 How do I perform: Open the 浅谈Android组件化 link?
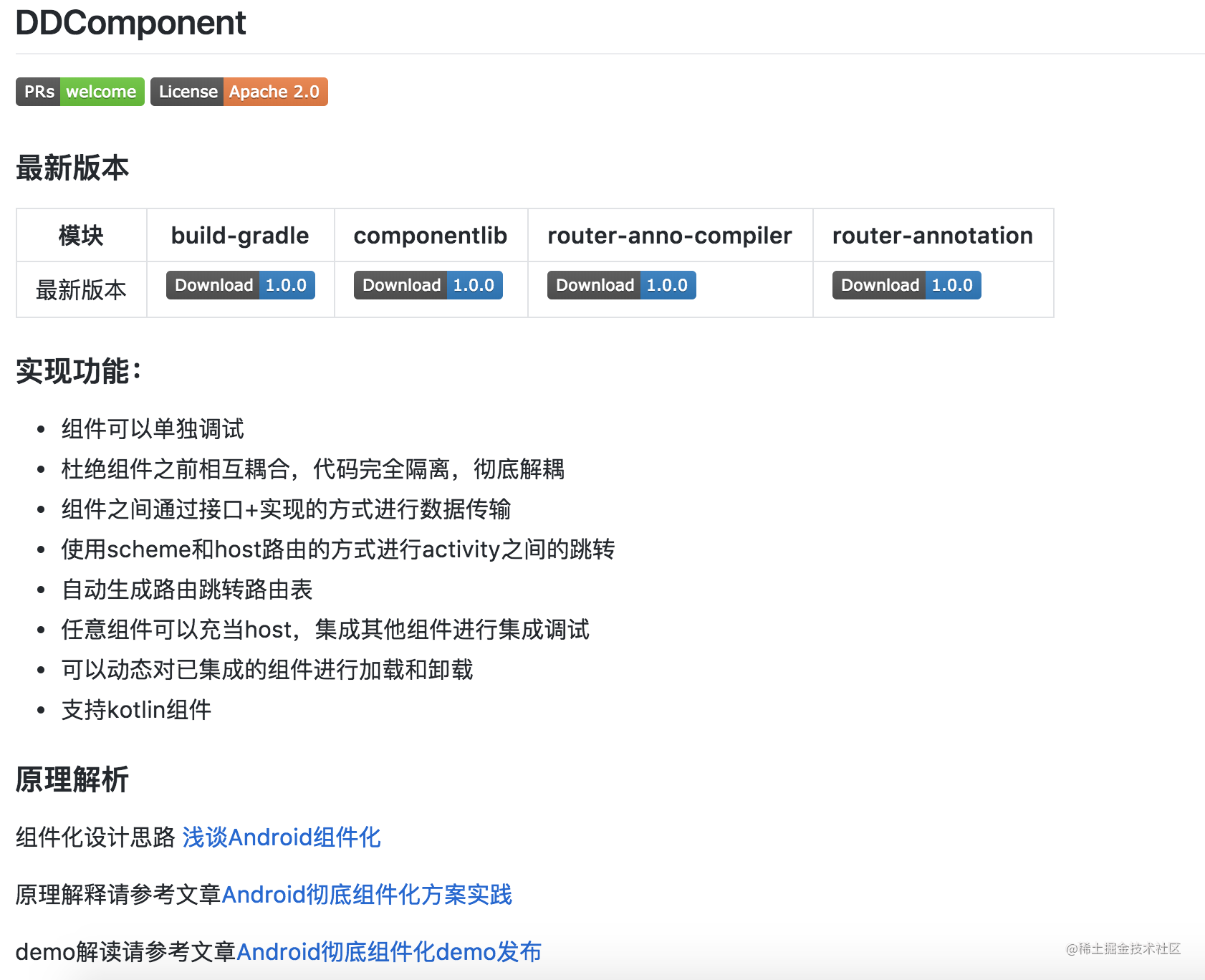[282, 837]
